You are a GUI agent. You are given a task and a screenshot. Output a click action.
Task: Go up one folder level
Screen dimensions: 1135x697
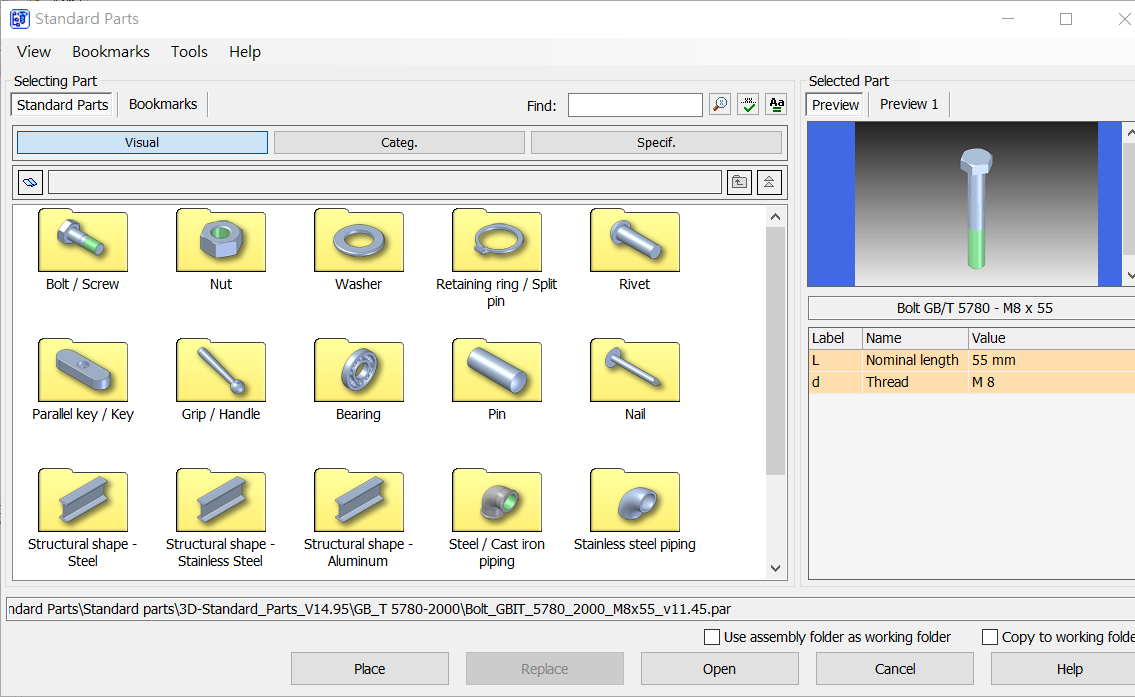(739, 182)
